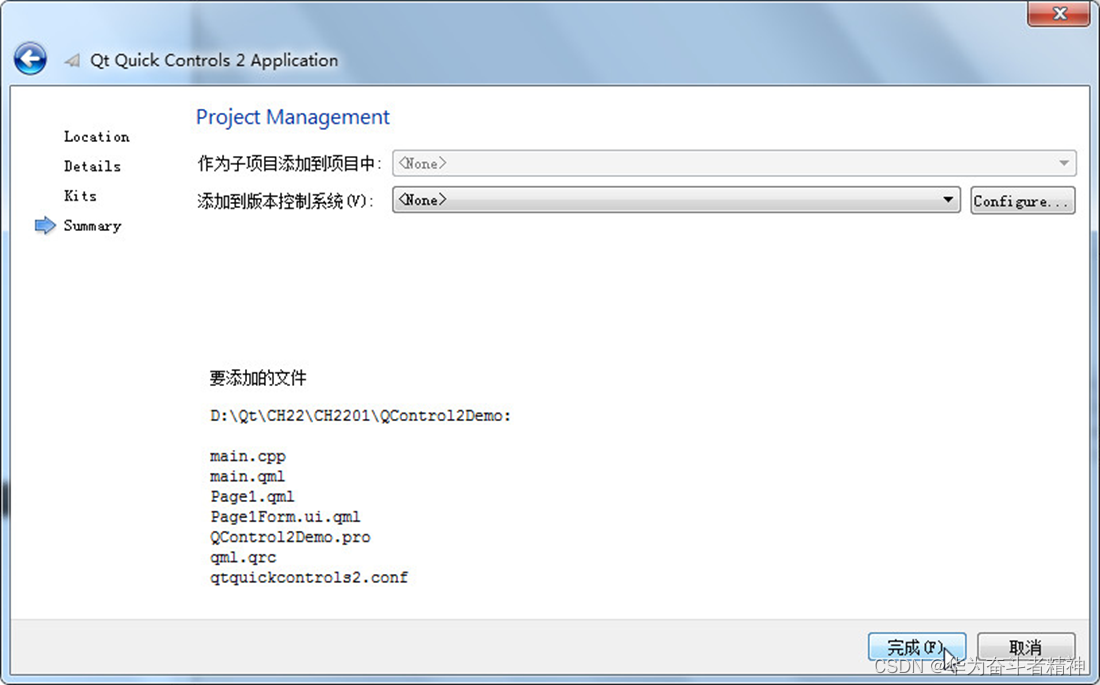Select the Location step in the sidebar
Image resolution: width=1100 pixels, height=685 pixels.
pos(96,136)
